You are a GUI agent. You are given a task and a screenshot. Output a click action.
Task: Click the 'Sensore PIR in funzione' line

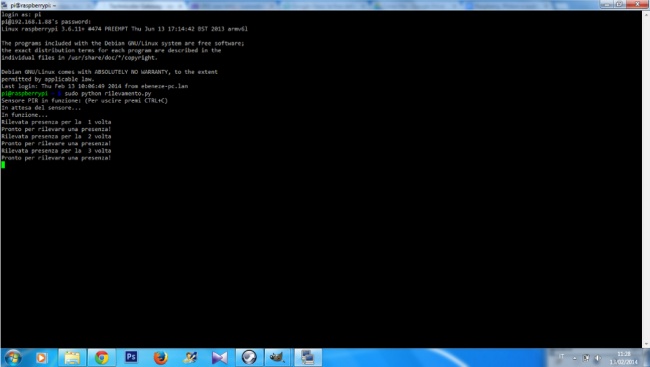[x=85, y=100]
